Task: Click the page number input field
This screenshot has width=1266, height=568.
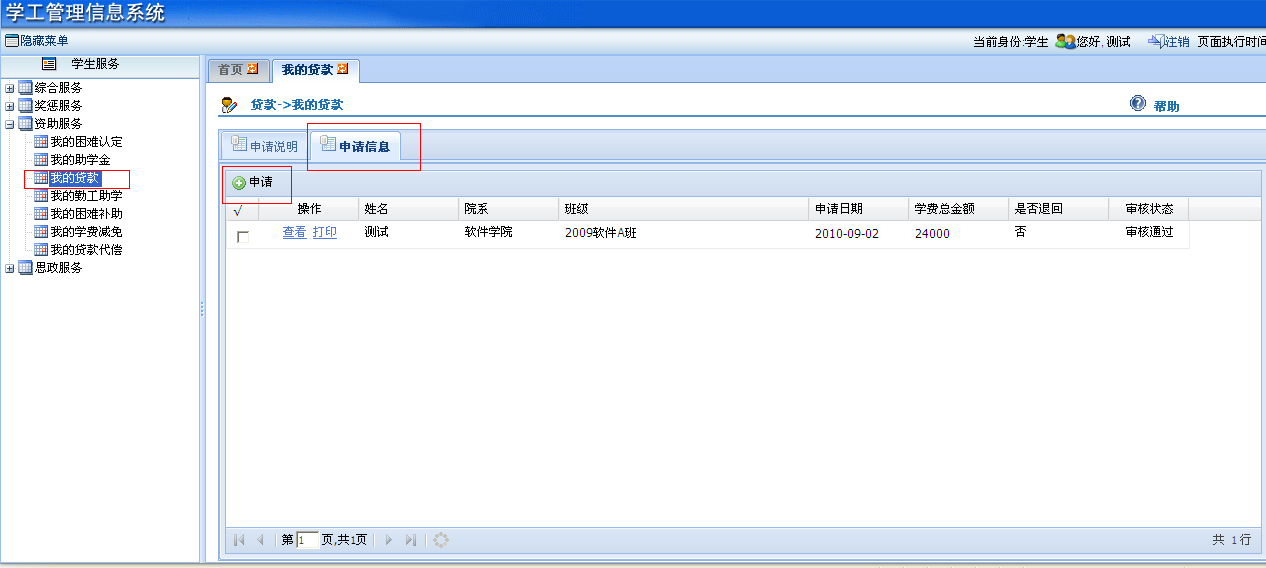Action: tap(308, 540)
